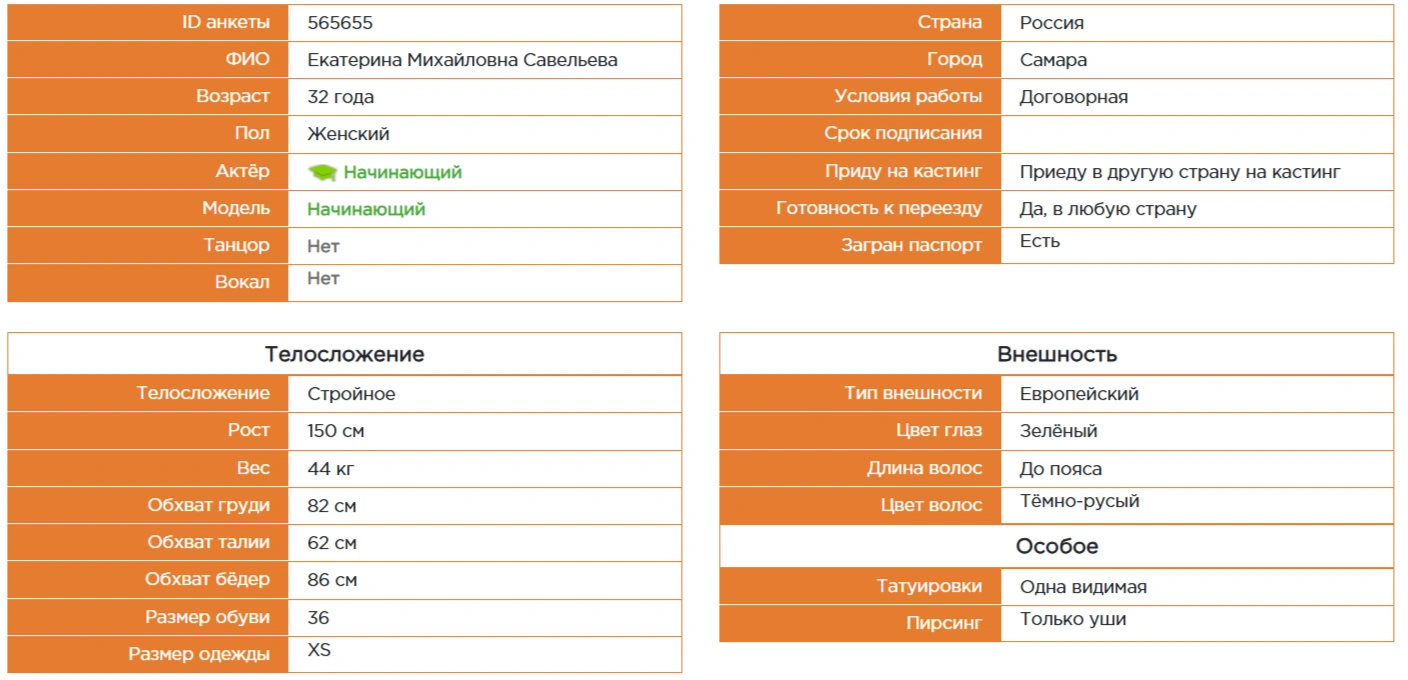Click the 'Зелёный' eye color value
Screen dimensions: 1408x680
(x=1058, y=431)
